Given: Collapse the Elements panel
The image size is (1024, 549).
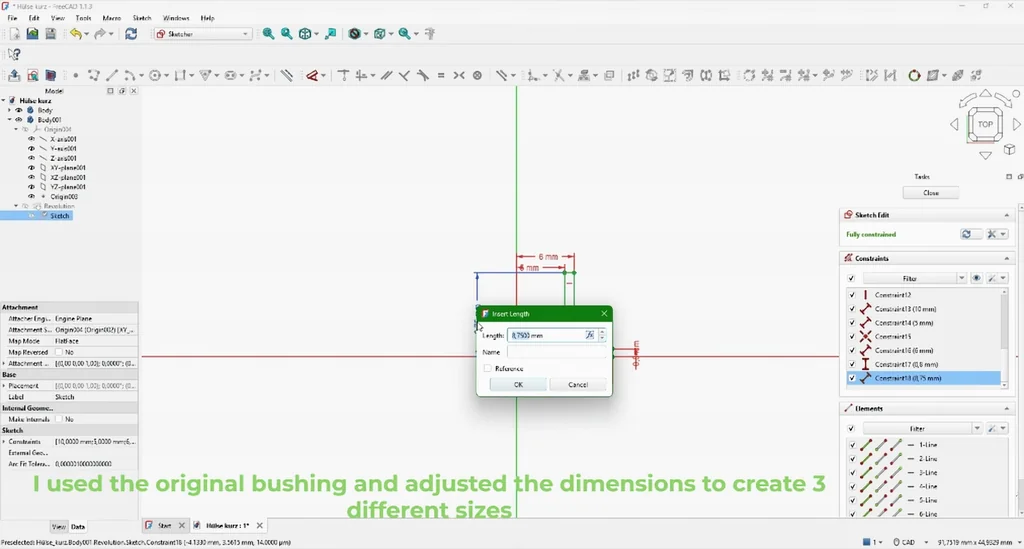Looking at the screenshot, I should (x=1006, y=408).
